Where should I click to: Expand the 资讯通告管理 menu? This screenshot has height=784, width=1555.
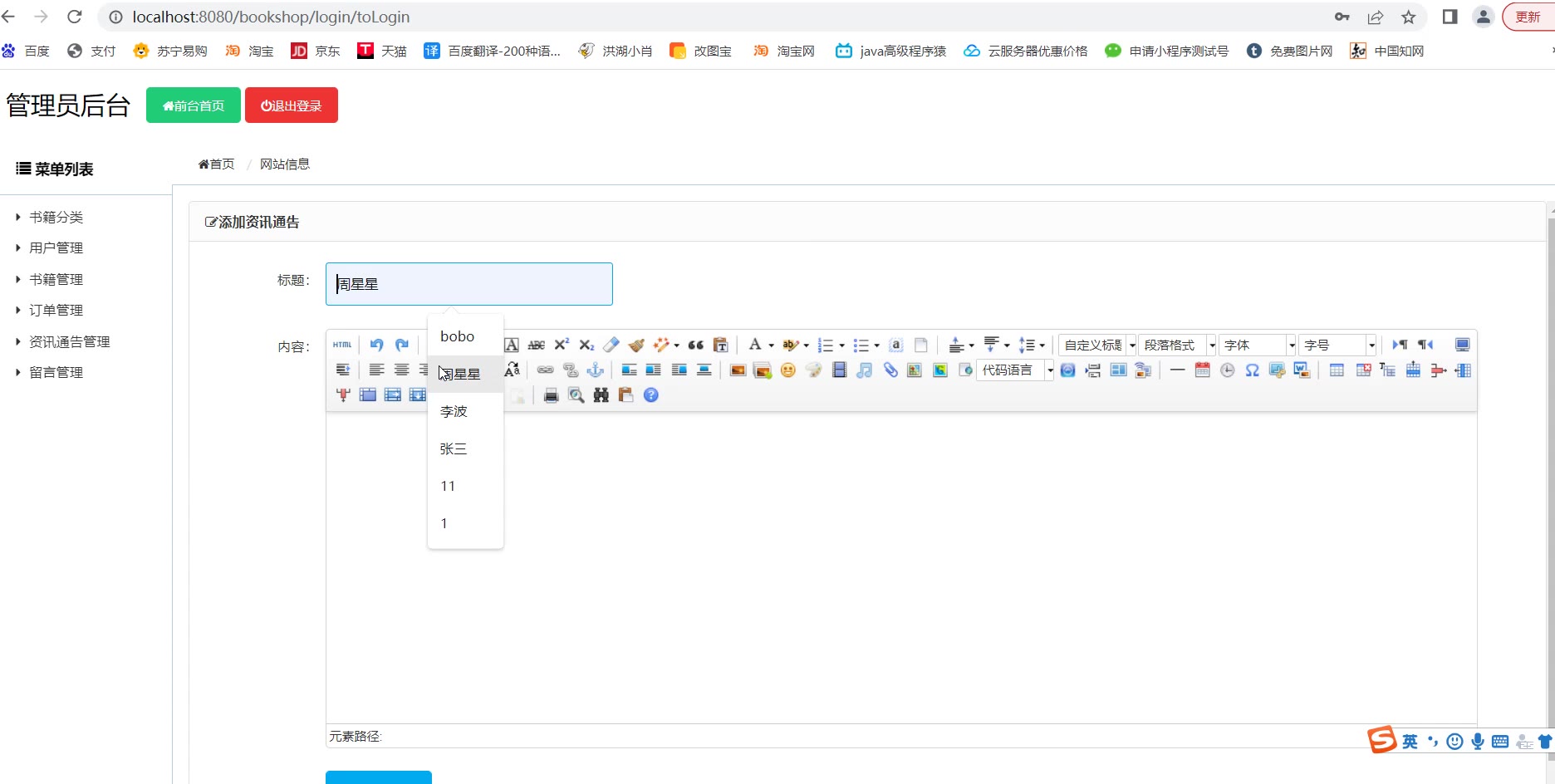(x=69, y=341)
